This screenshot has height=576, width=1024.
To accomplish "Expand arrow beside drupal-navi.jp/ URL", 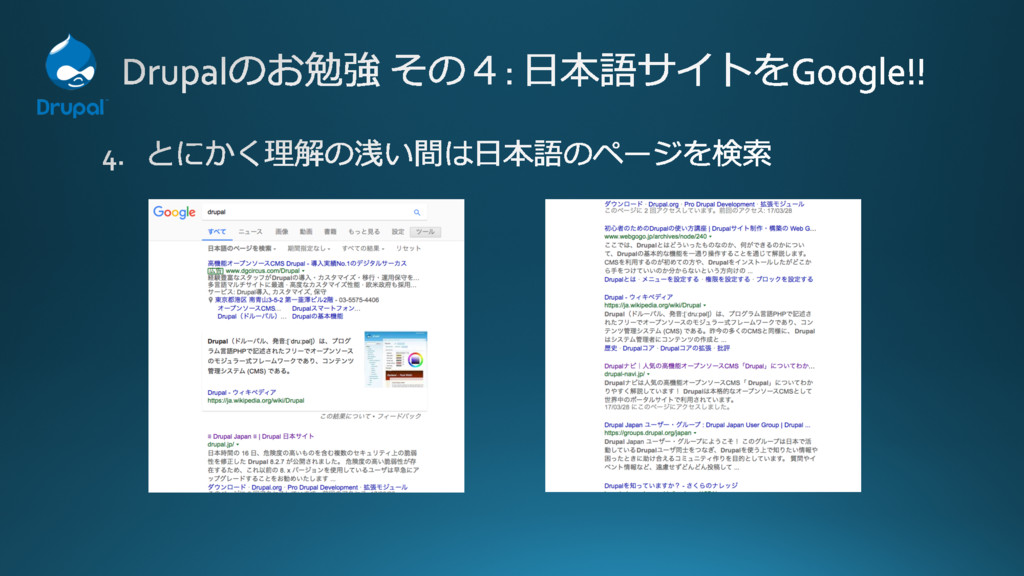I will [648, 374].
